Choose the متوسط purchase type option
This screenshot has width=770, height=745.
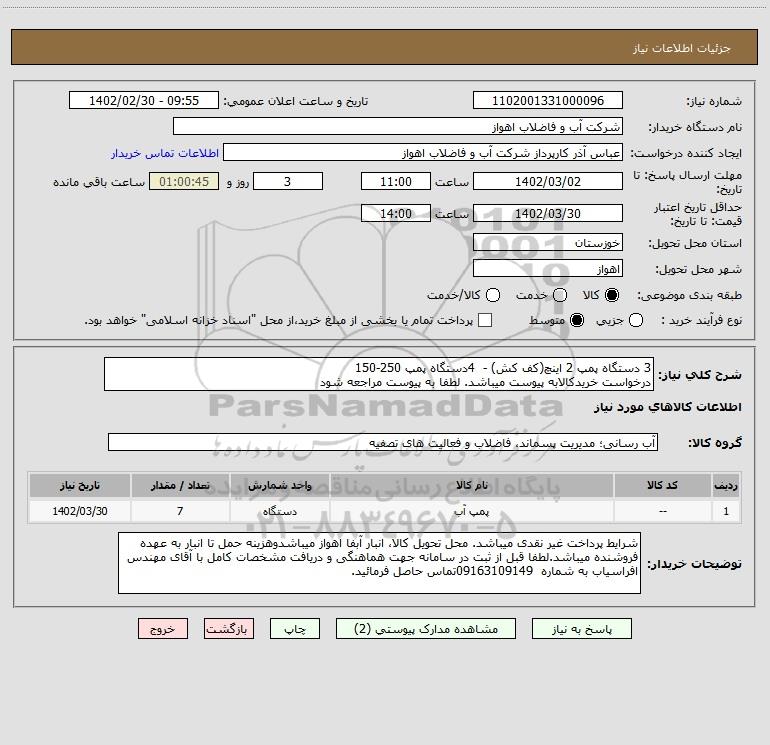[x=577, y=320]
